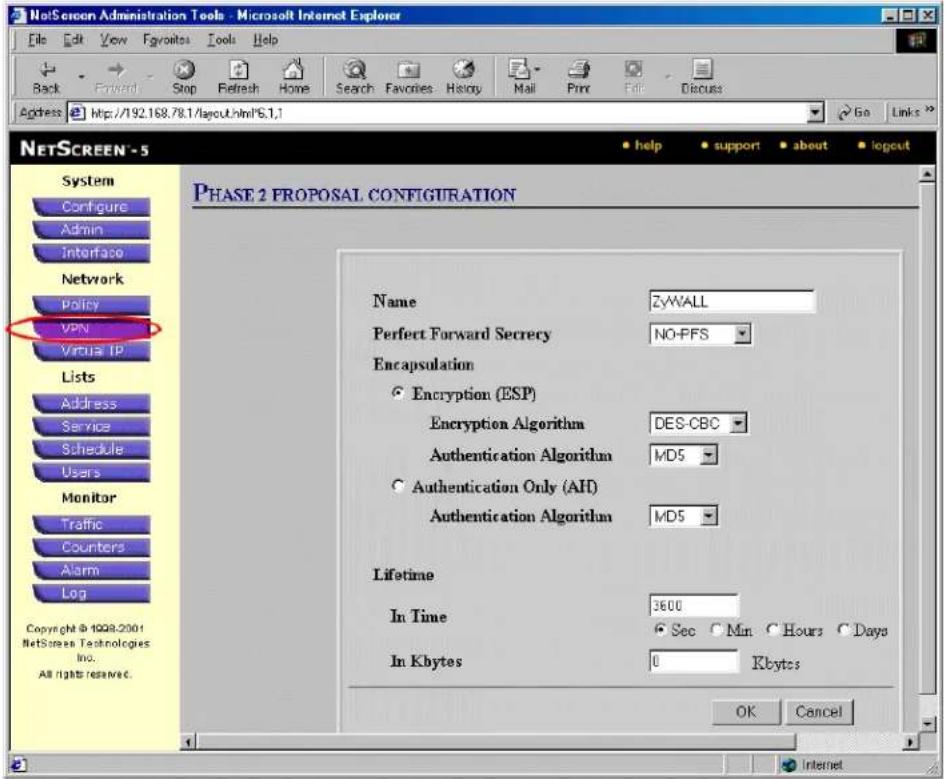Open the Traffic monitor button
The height and width of the screenshot is (779, 946).
click(x=92, y=524)
